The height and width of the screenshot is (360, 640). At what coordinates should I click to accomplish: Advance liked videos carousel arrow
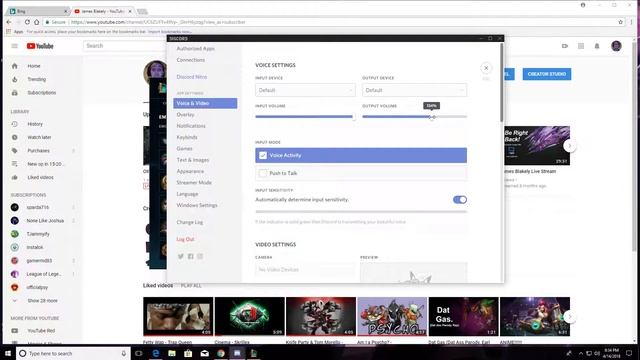point(570,317)
